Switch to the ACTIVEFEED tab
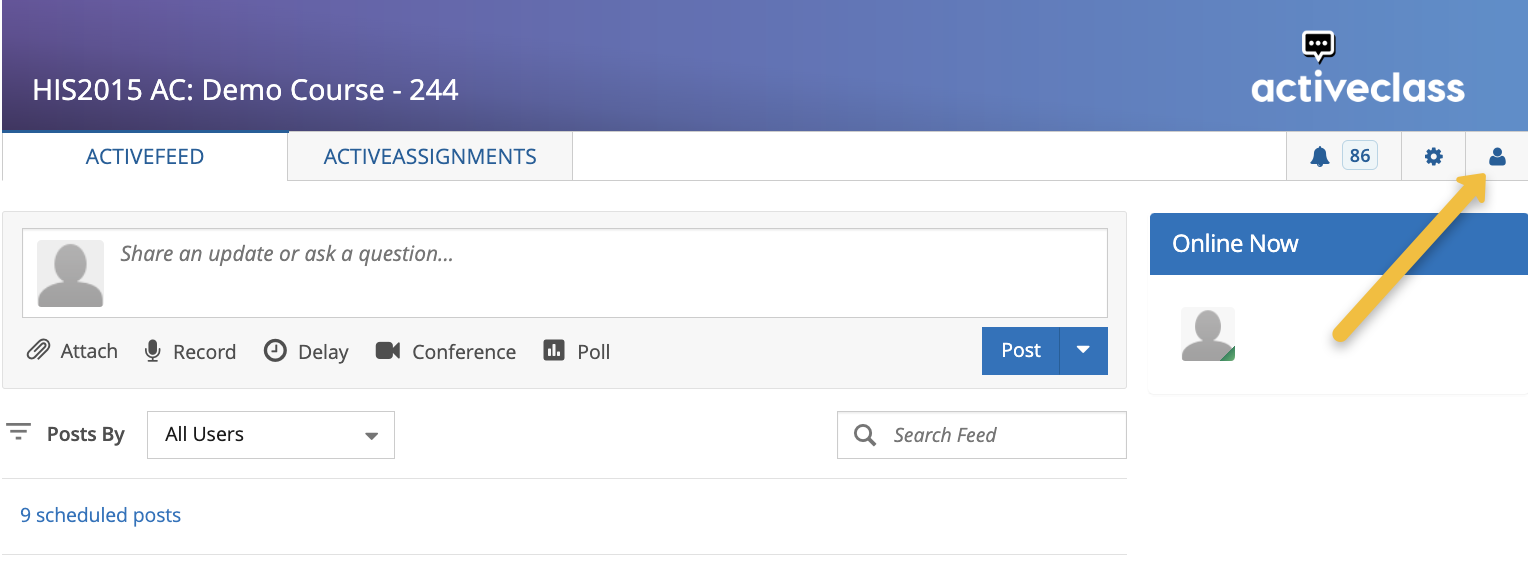The width and height of the screenshot is (1528, 564). (x=145, y=156)
